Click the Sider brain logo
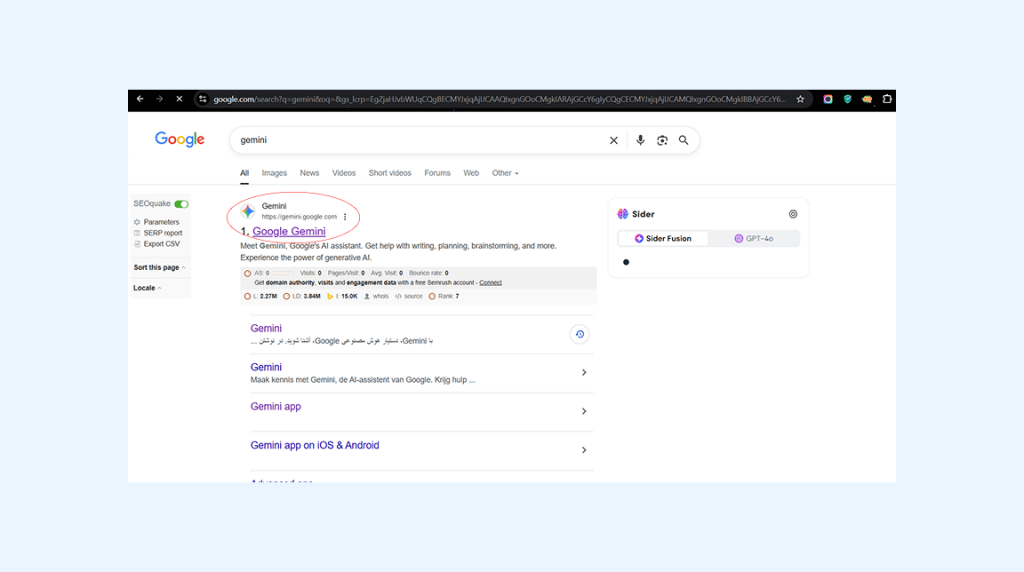This screenshot has height=572, width=1024. tap(623, 214)
